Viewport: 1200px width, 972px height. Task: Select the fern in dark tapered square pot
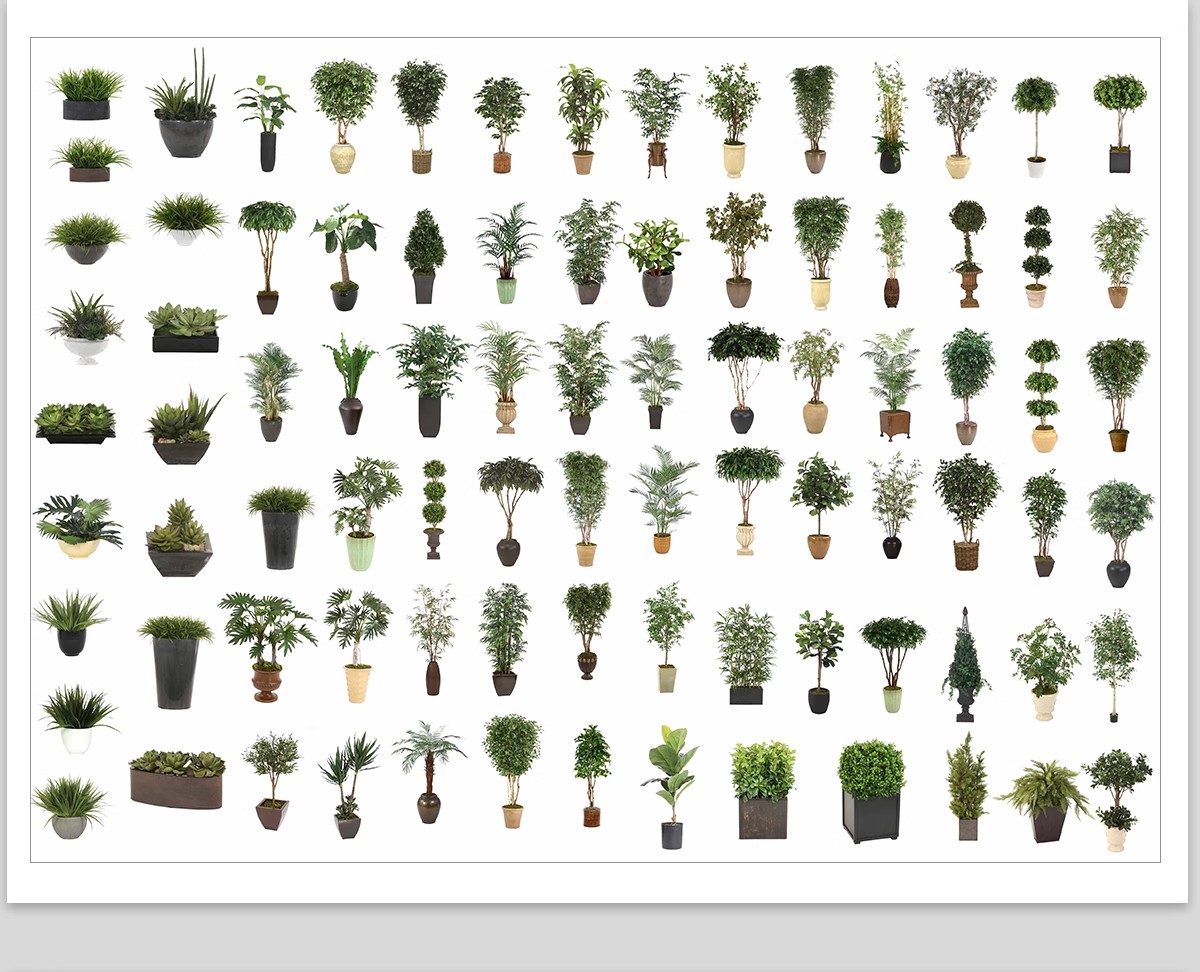pos(1046,801)
